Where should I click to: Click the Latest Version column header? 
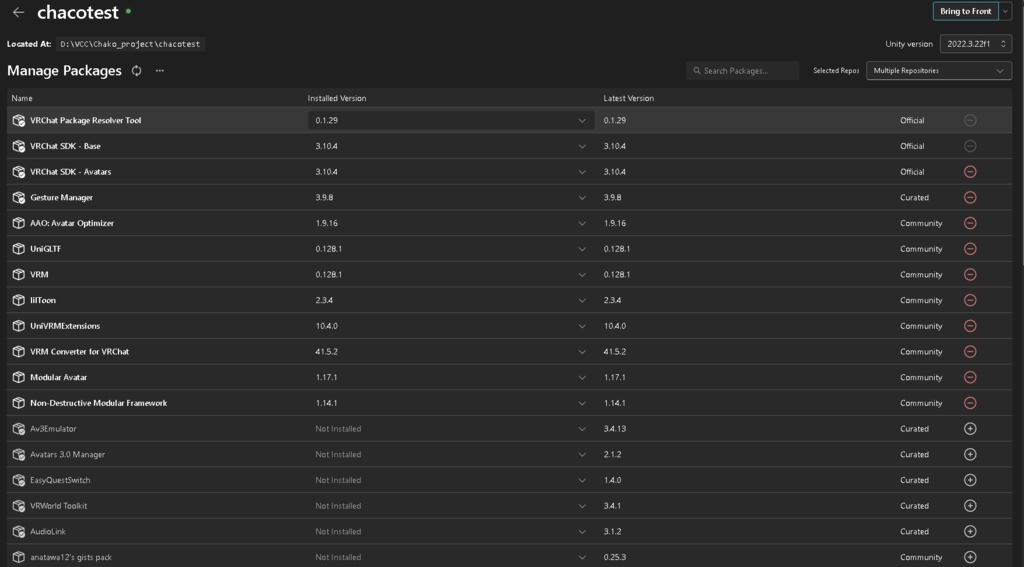pos(628,98)
